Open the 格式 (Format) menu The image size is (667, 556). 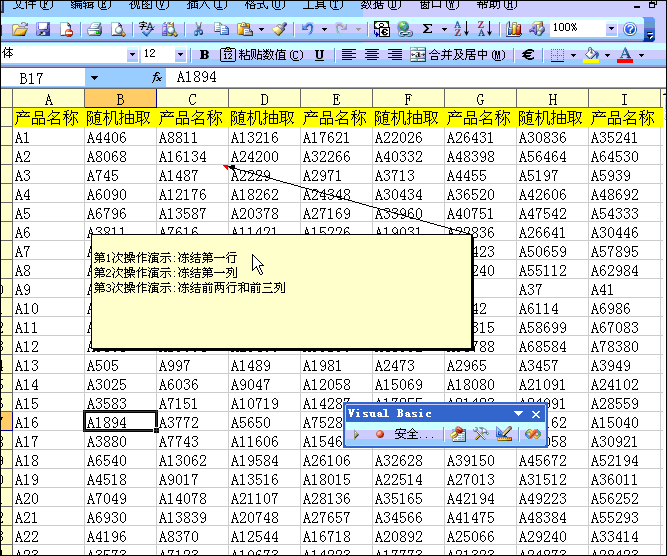click(262, 5)
